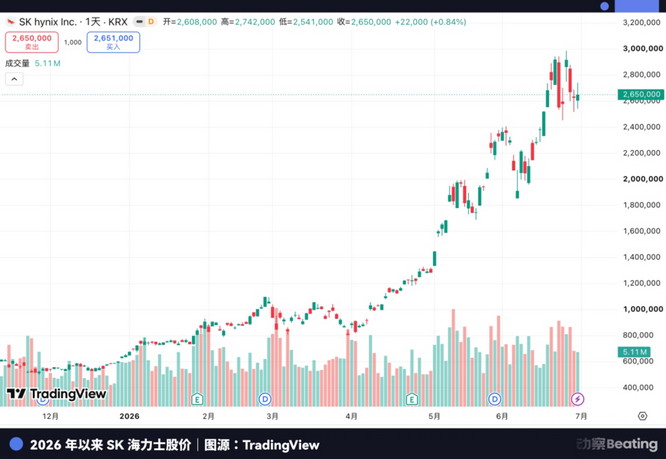Click the 1,200,000 price axis label

pyautogui.click(x=641, y=283)
